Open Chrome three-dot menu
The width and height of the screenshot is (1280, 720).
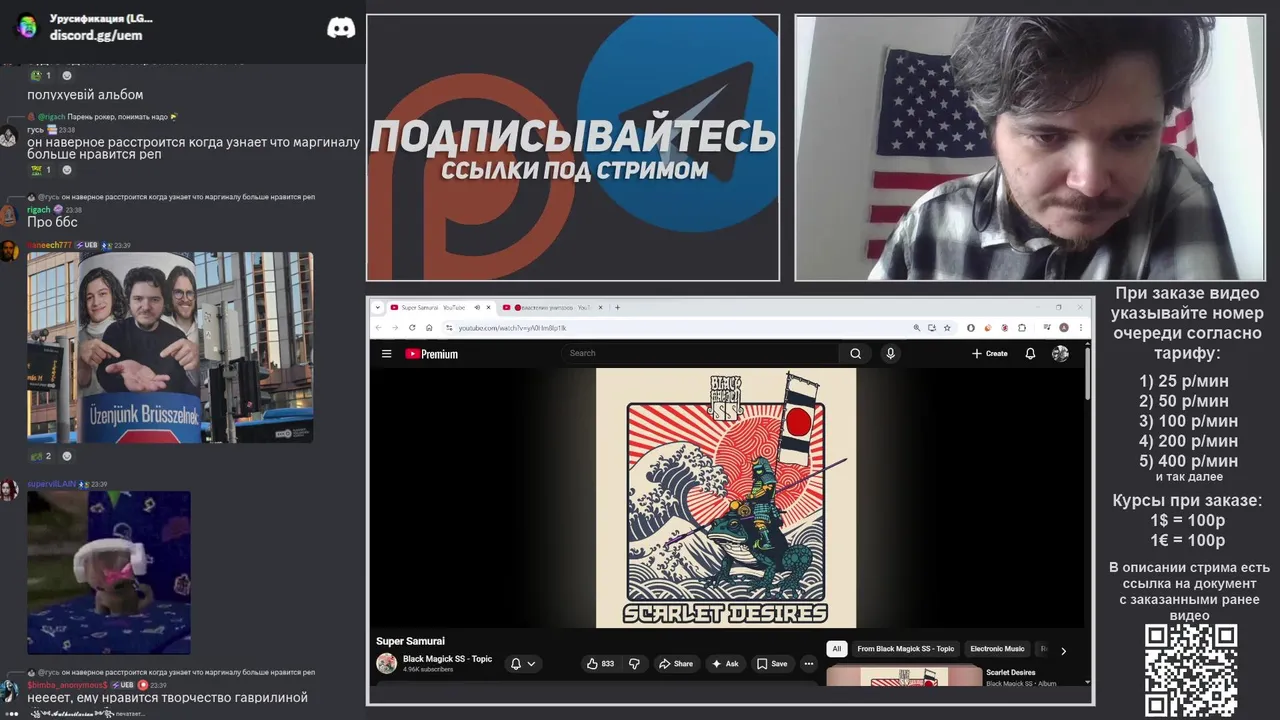1081,327
